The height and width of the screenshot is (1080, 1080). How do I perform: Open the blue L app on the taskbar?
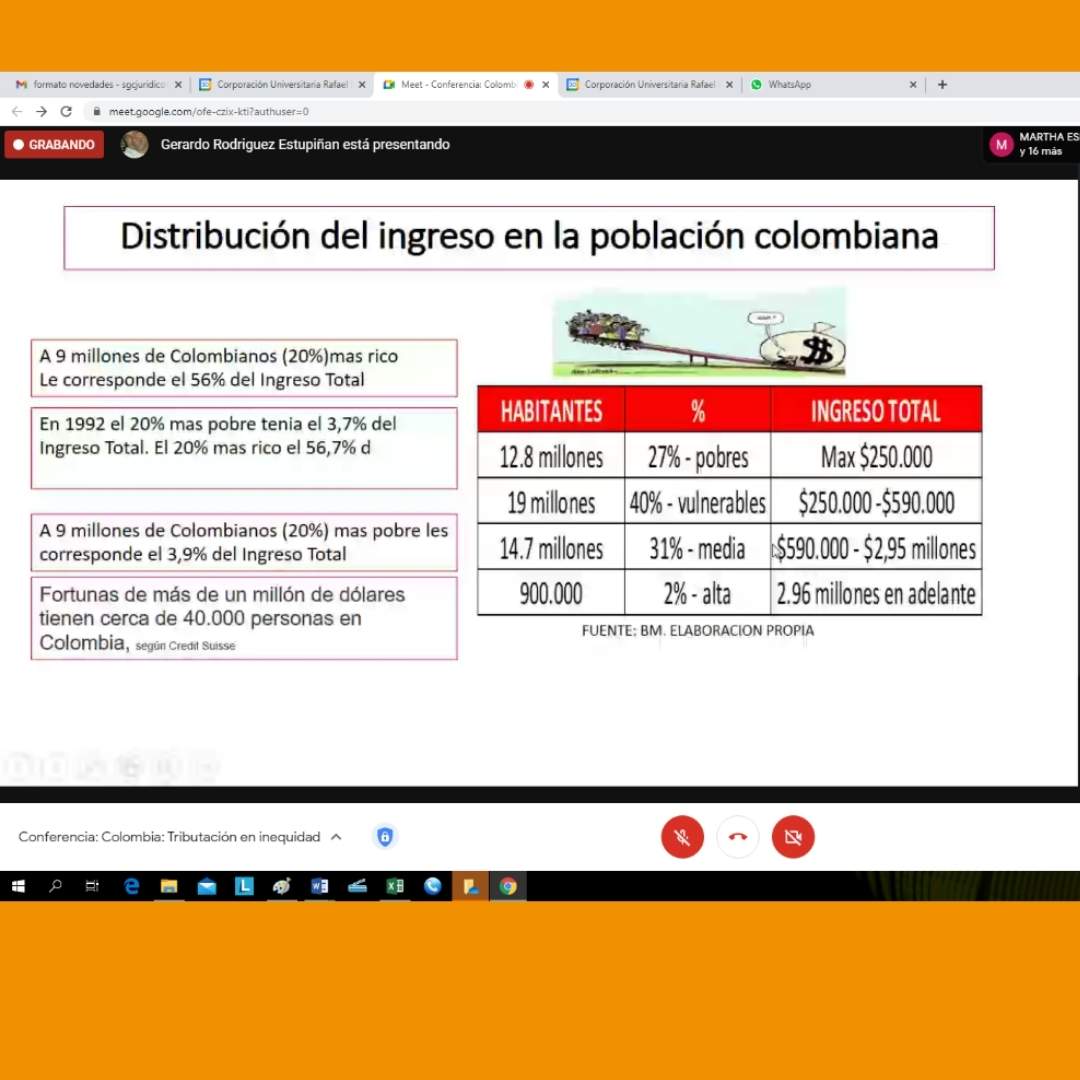[x=244, y=886]
